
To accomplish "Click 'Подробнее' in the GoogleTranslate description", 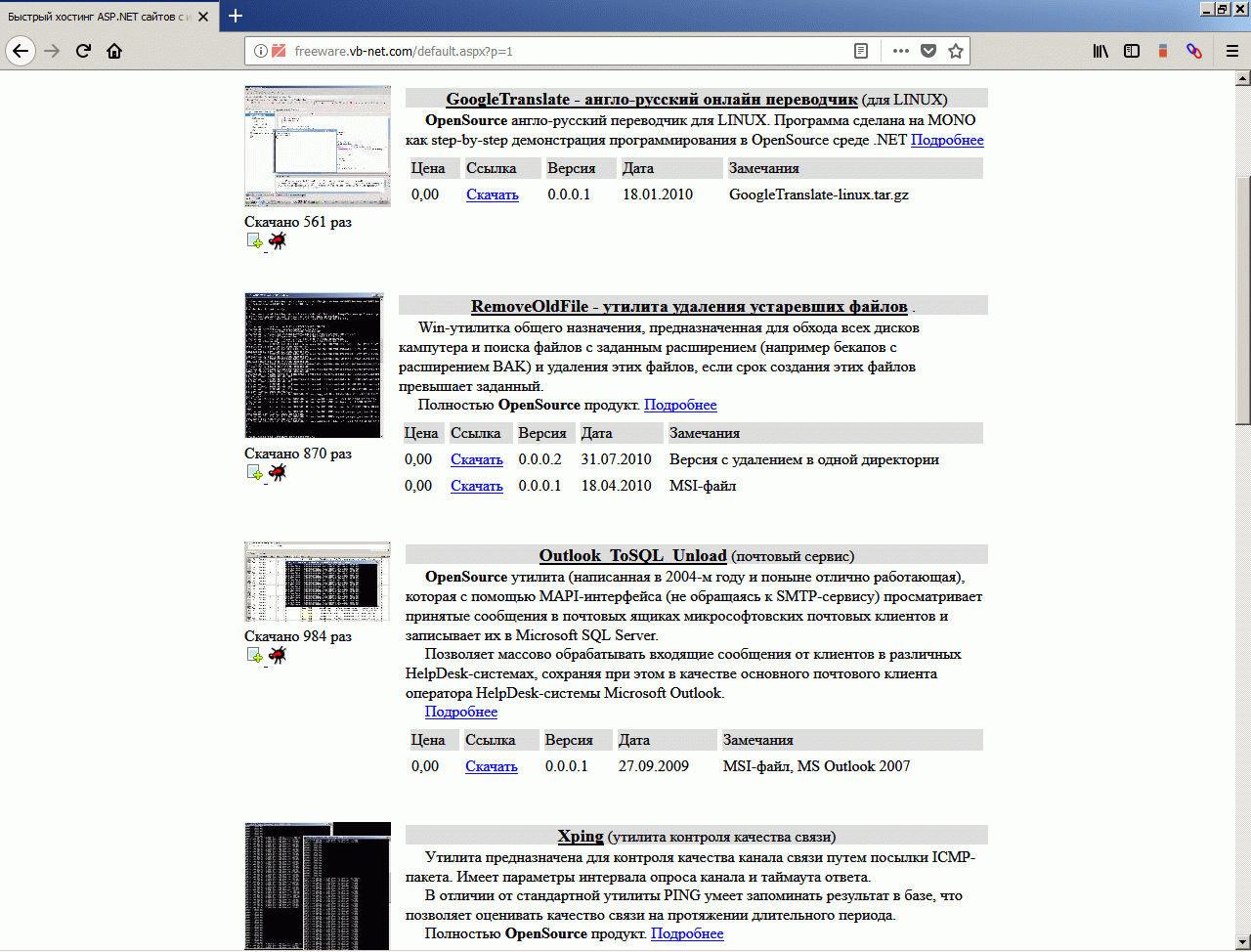I will click(947, 140).
